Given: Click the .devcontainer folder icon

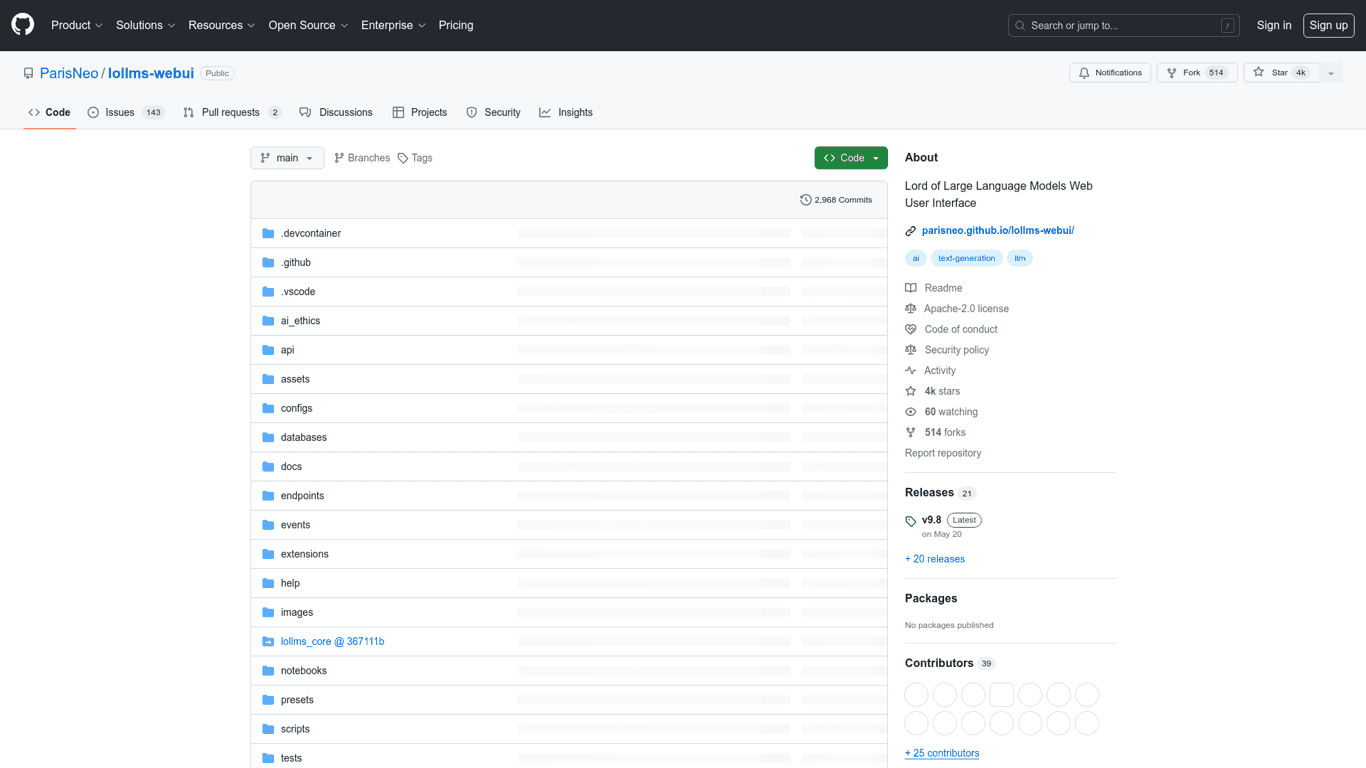Looking at the screenshot, I should (x=268, y=233).
